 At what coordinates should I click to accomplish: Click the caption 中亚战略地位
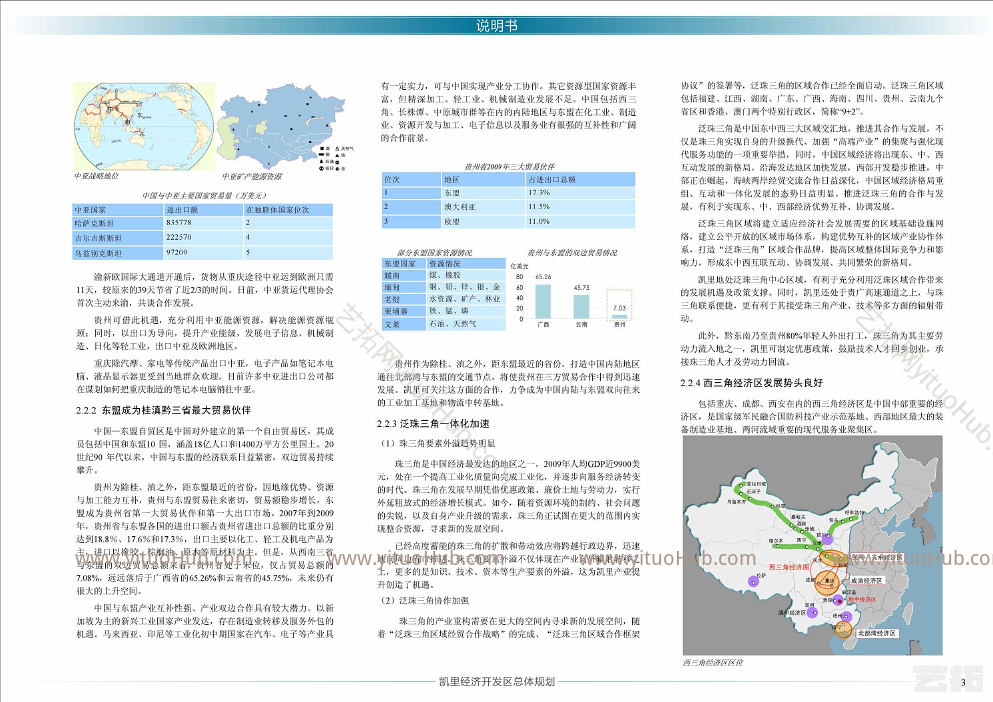click(96, 176)
